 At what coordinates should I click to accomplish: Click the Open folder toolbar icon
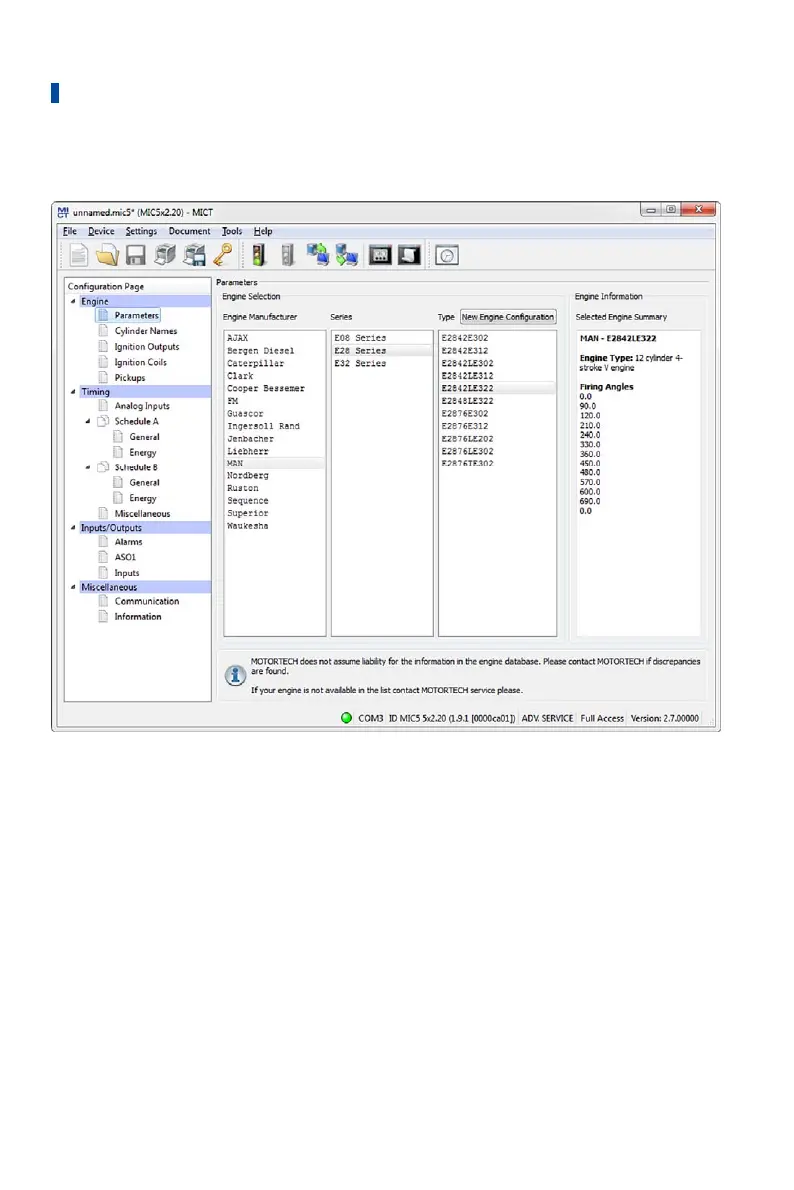pos(106,255)
